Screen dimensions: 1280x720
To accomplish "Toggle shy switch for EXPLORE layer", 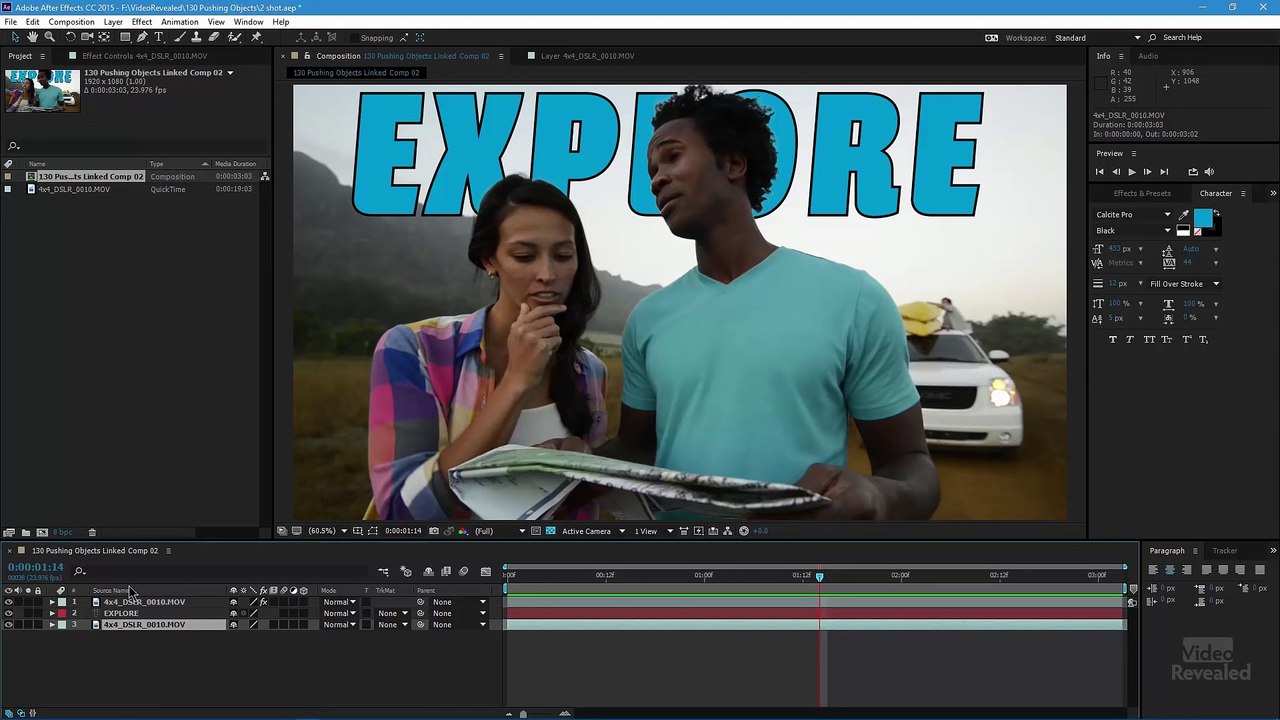I will (233, 613).
